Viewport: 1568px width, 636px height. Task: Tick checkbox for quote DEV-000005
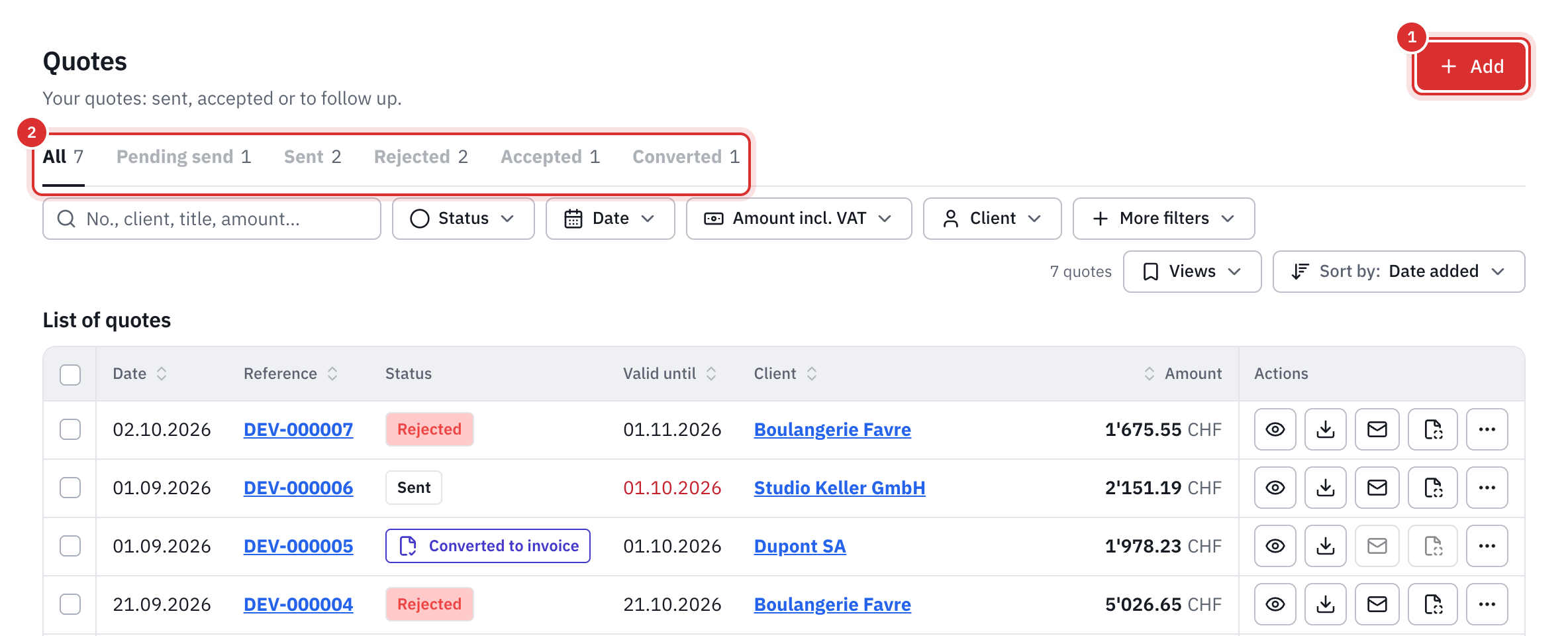tap(70, 546)
